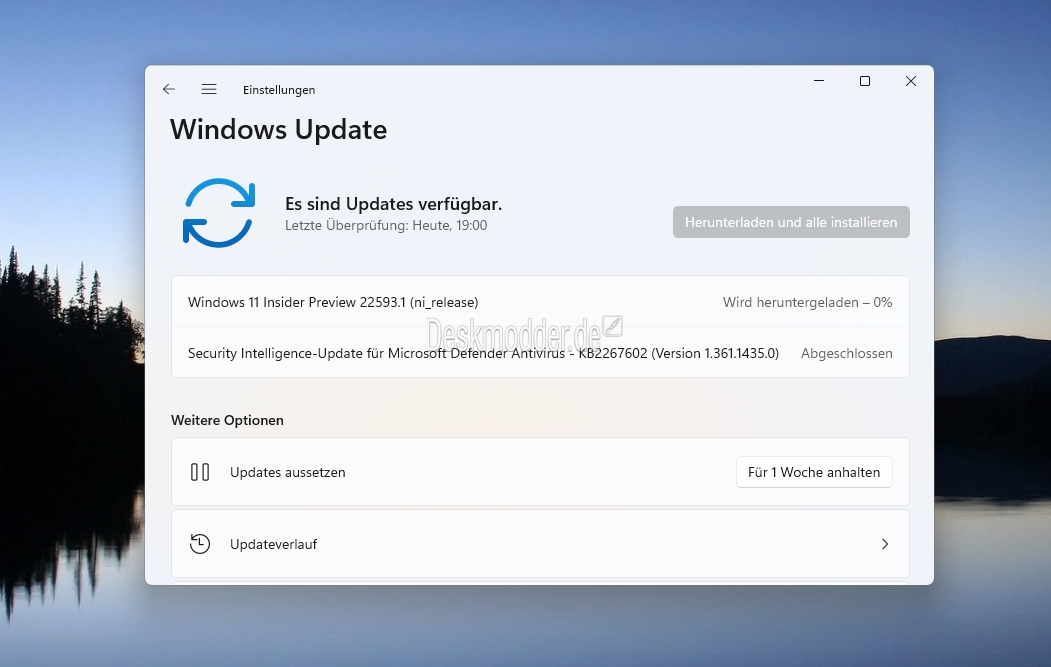Image resolution: width=1051 pixels, height=667 pixels.
Task: Click Letzte Überprüfung: Heute, 19:00 text
Action: click(386, 225)
